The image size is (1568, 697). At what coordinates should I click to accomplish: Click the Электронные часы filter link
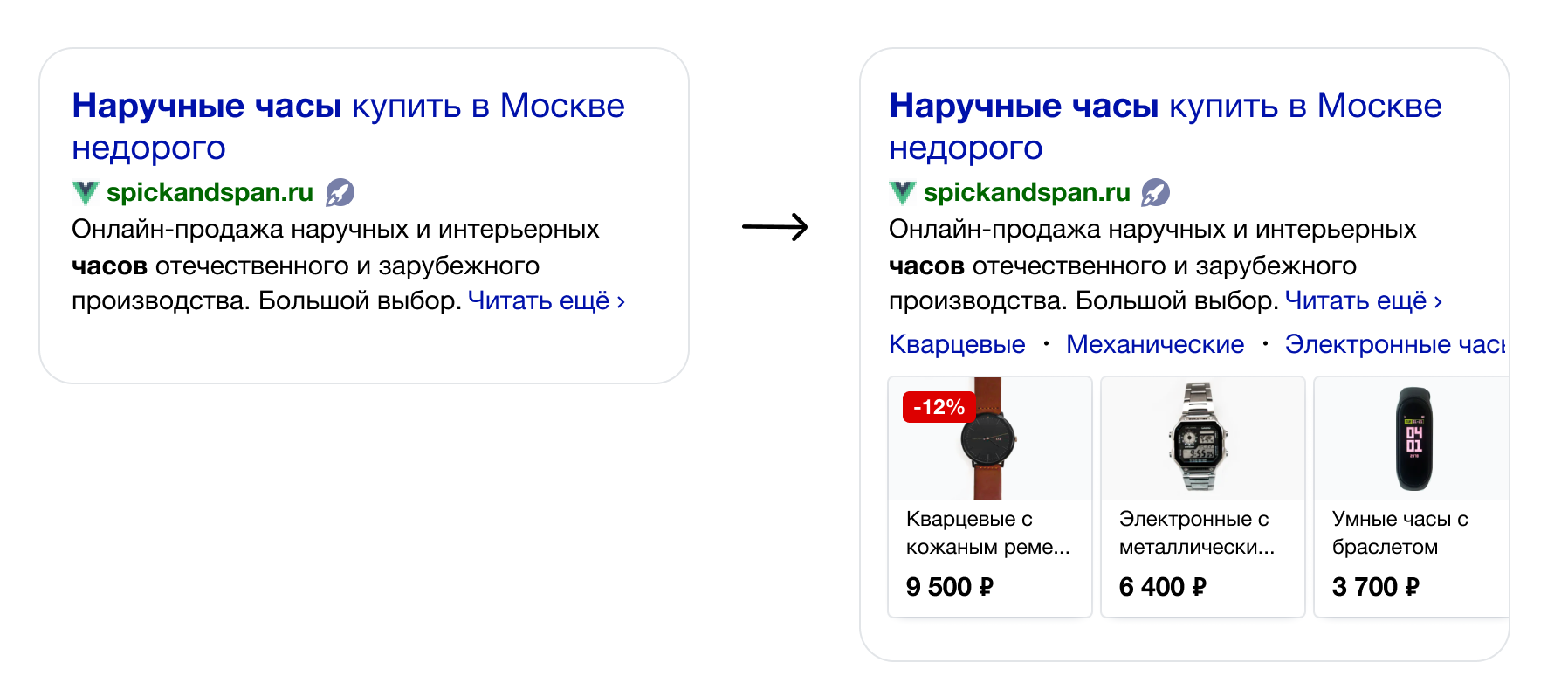tap(1396, 344)
